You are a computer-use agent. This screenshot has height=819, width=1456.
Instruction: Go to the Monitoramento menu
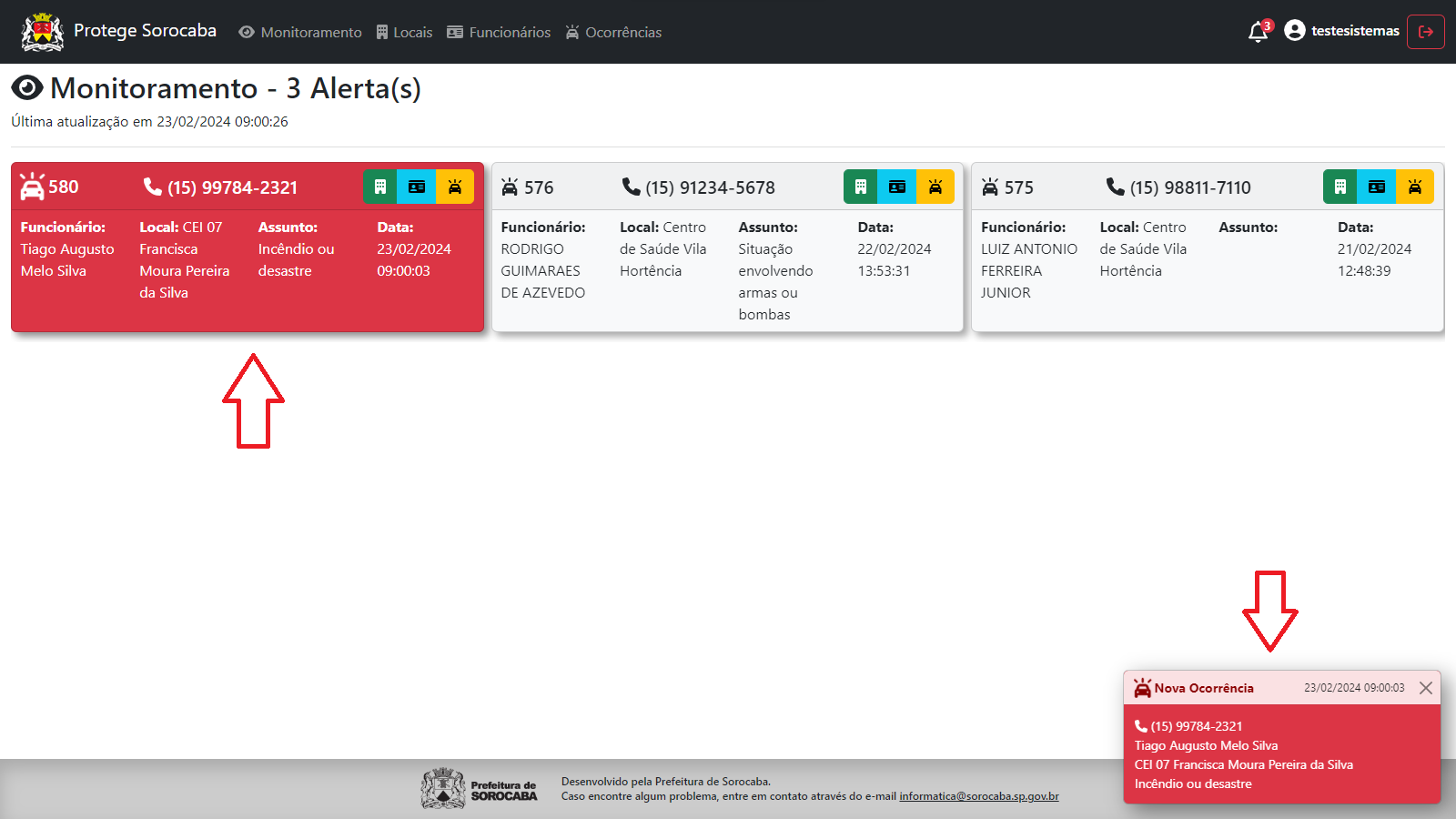click(x=300, y=32)
